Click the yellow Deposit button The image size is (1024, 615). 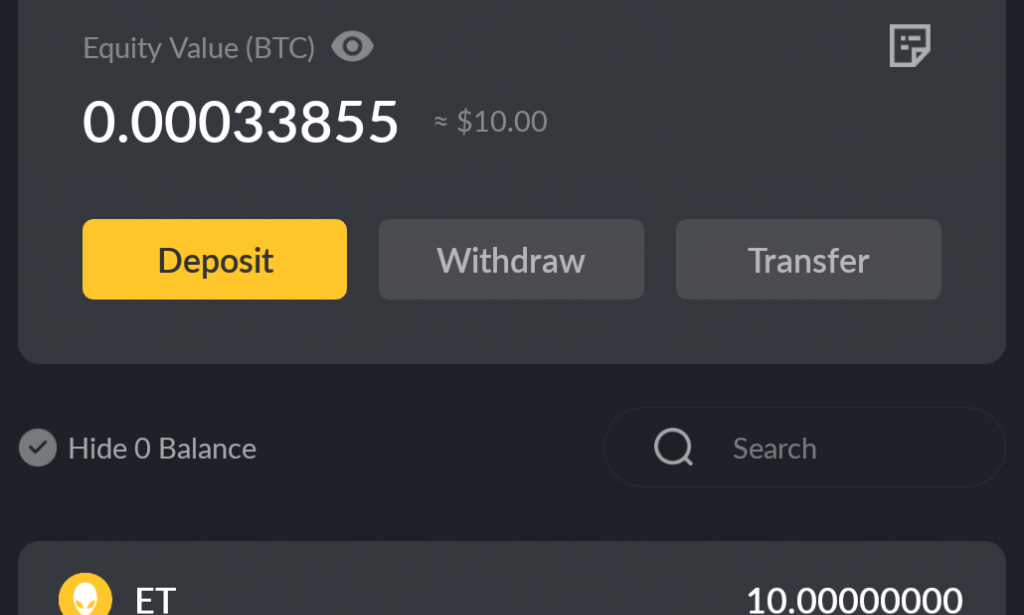pos(214,260)
